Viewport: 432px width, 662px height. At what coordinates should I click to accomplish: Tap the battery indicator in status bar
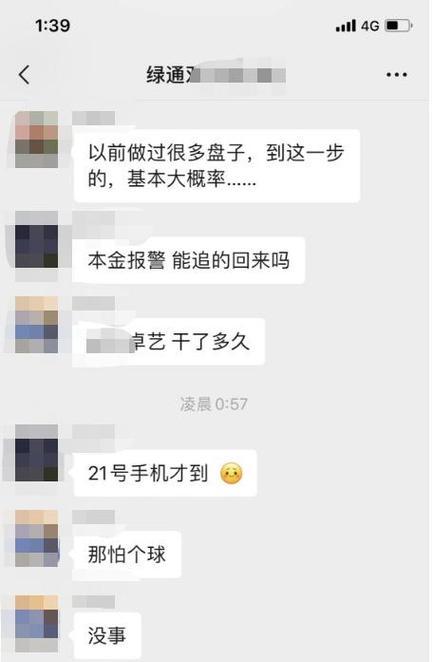tap(399, 26)
